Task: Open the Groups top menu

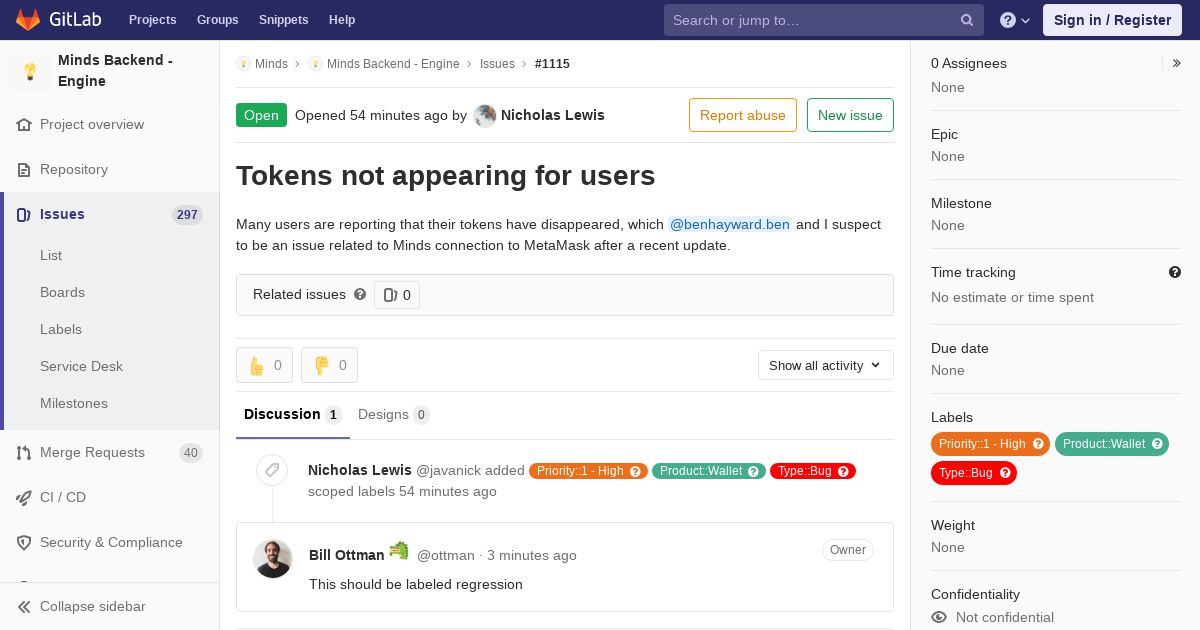Action: [218, 20]
